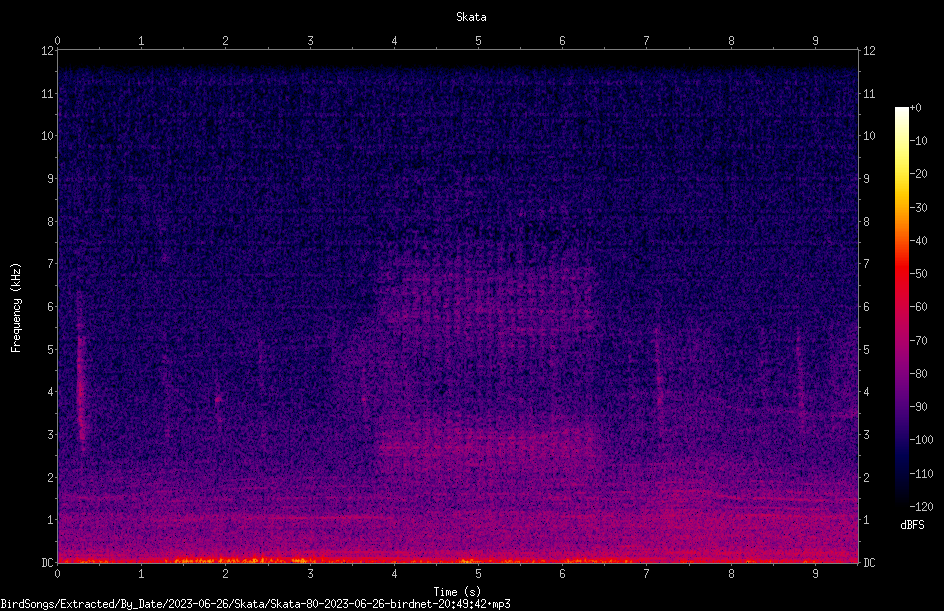The width and height of the screenshot is (944, 611).
Task: Click the "8" tick on the top time axis
Action: pos(731,41)
